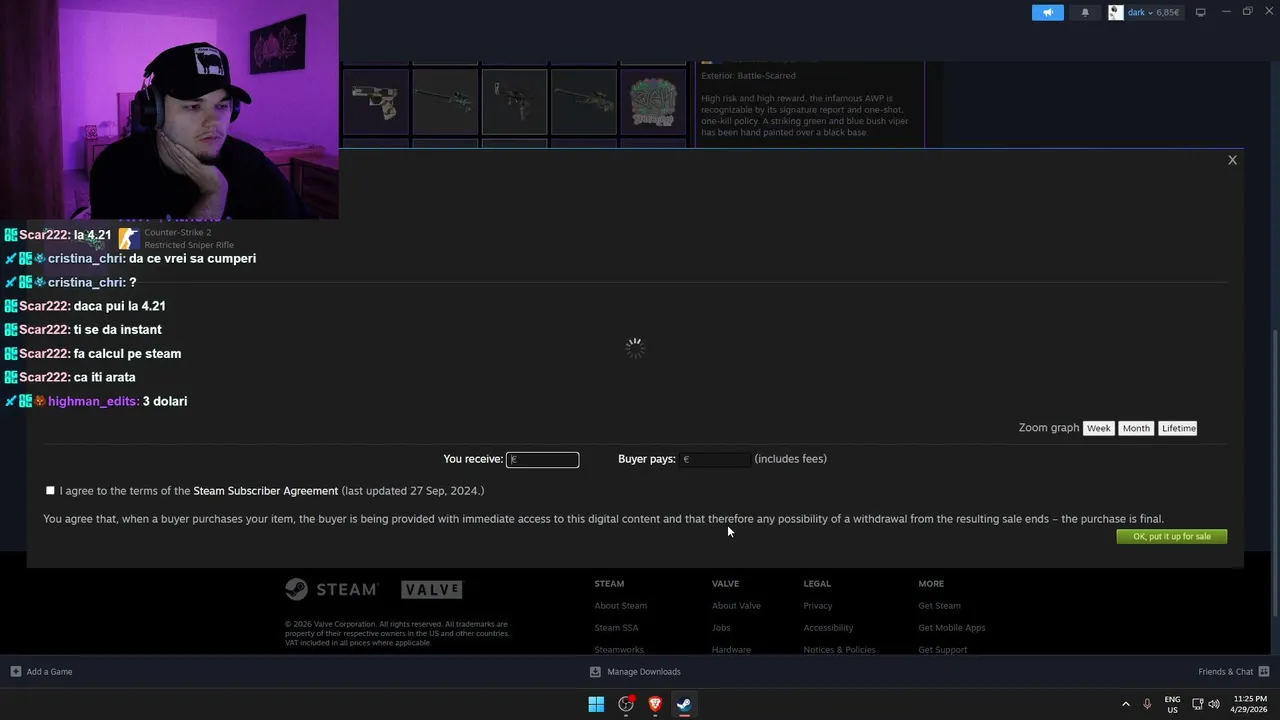Zoom graph to Week
Image resolution: width=1280 pixels, height=720 pixels.
tap(1098, 428)
